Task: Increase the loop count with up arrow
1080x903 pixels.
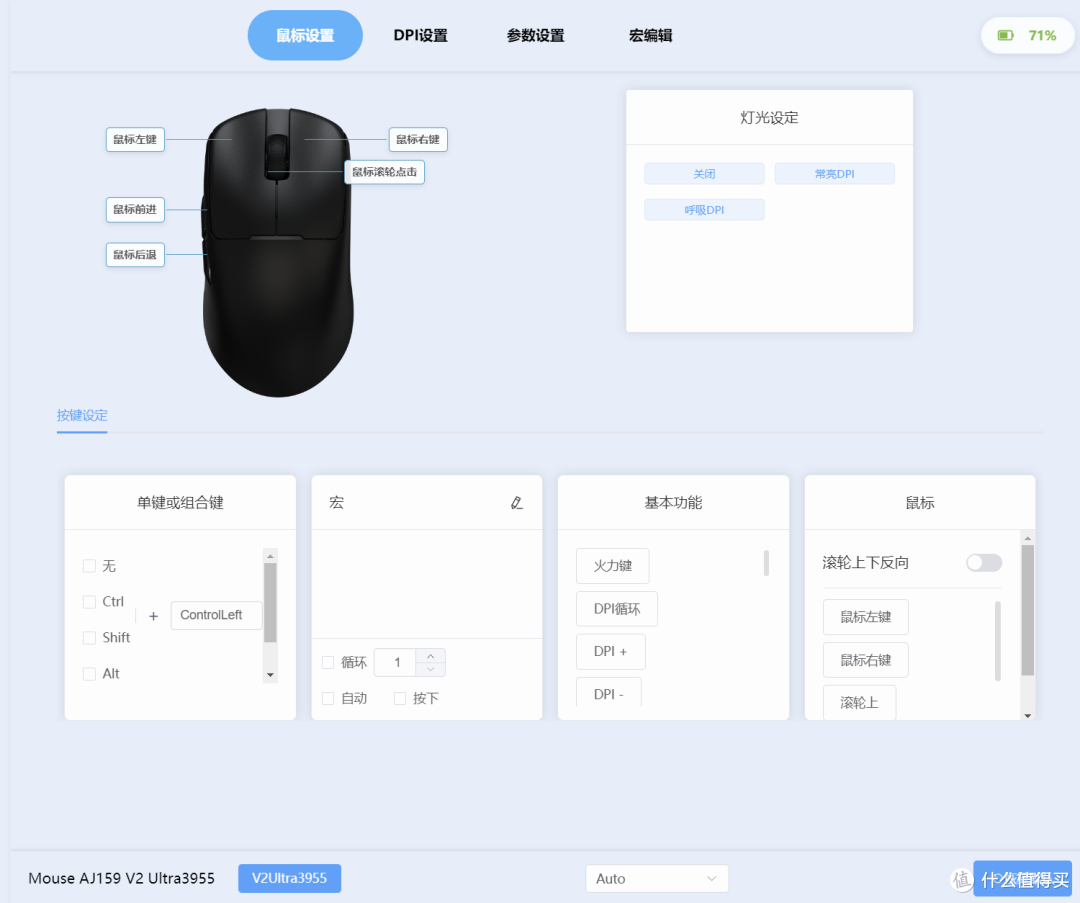Action: 430,656
